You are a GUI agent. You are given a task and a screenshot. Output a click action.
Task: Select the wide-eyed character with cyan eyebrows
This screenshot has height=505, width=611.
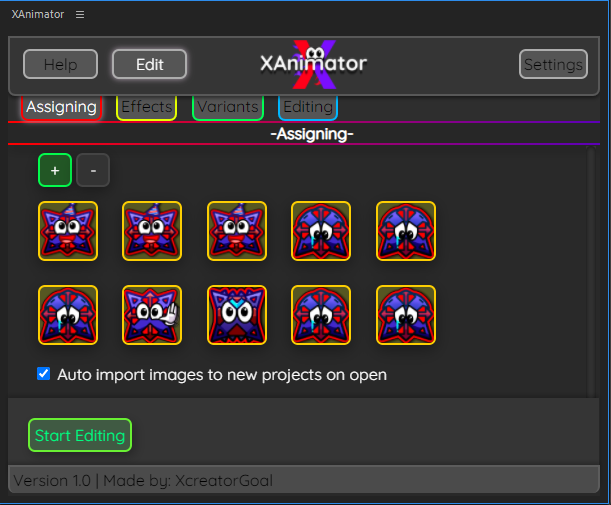237,315
